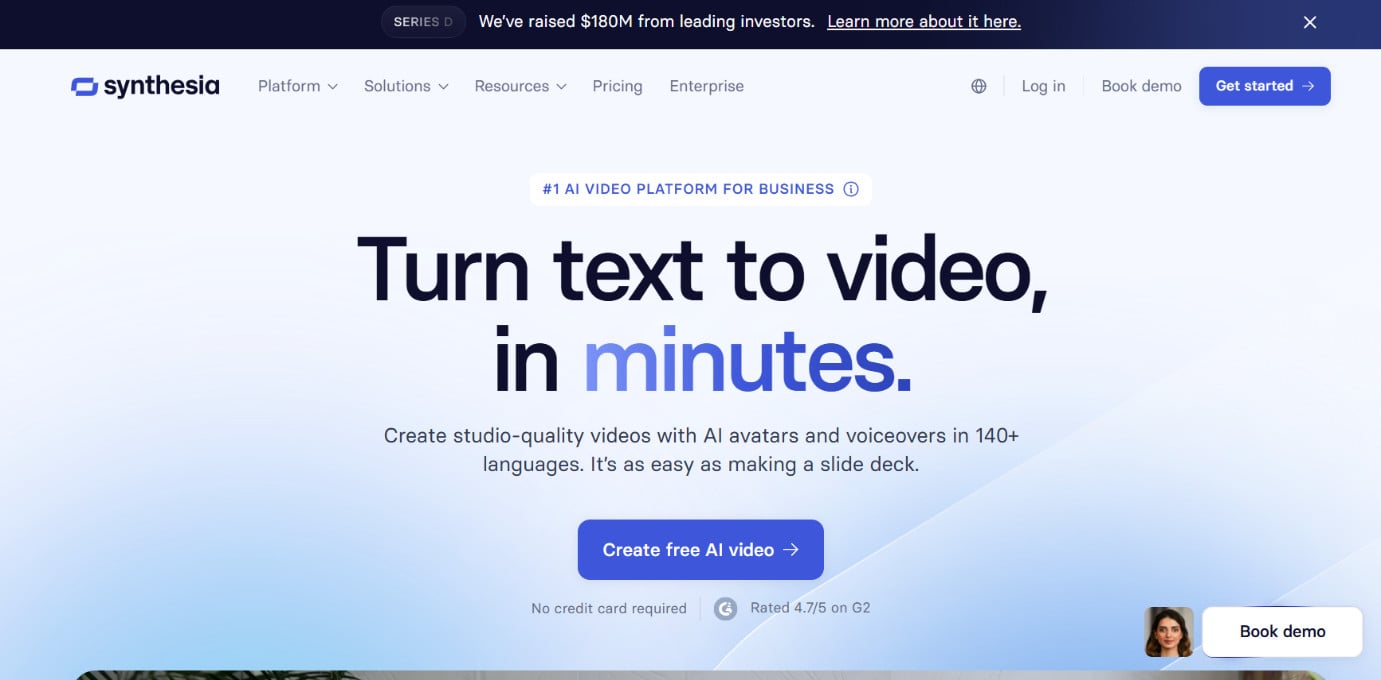Open the language globe icon
Screen dimensions: 1381x680
click(979, 86)
